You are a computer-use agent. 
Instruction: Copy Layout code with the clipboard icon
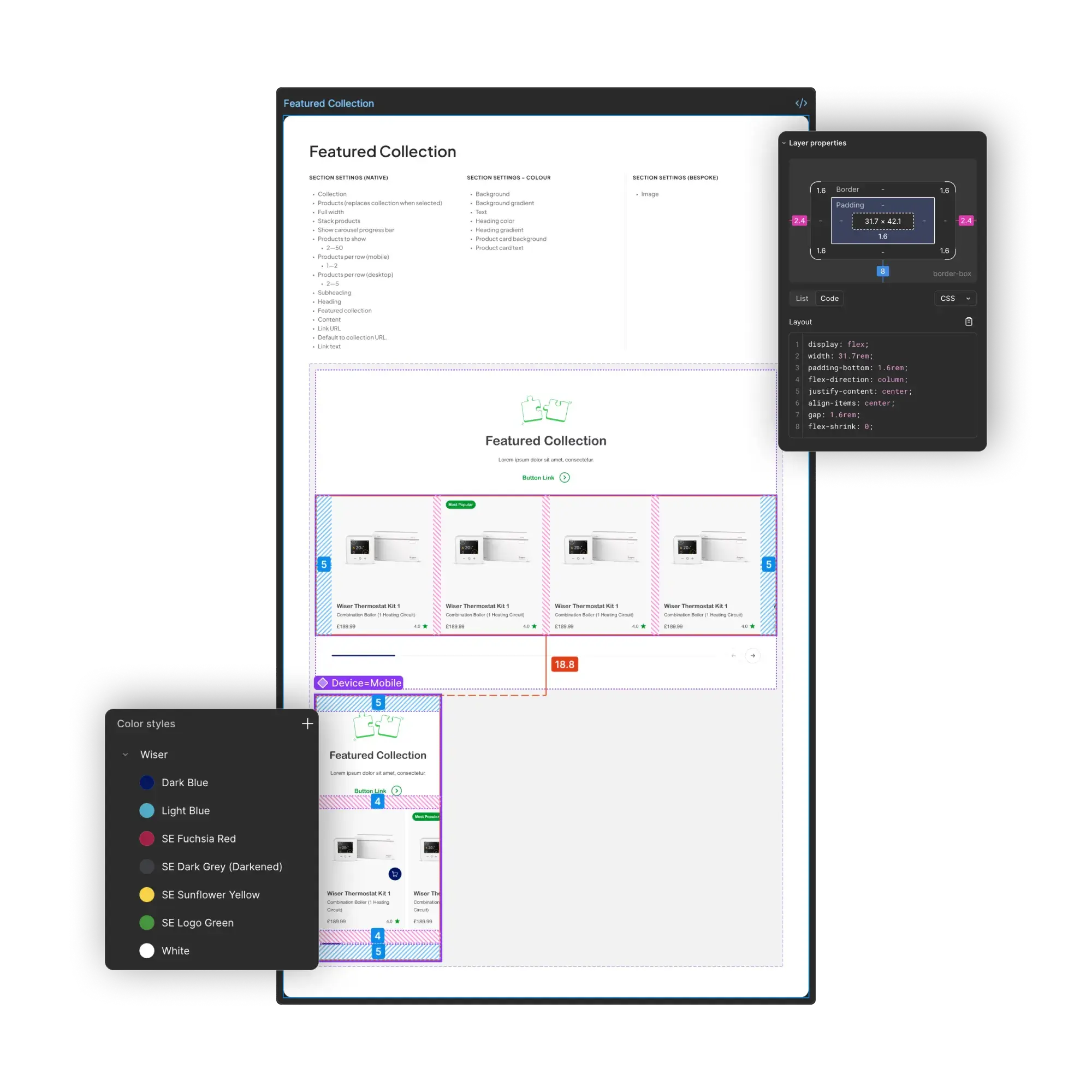(968, 322)
